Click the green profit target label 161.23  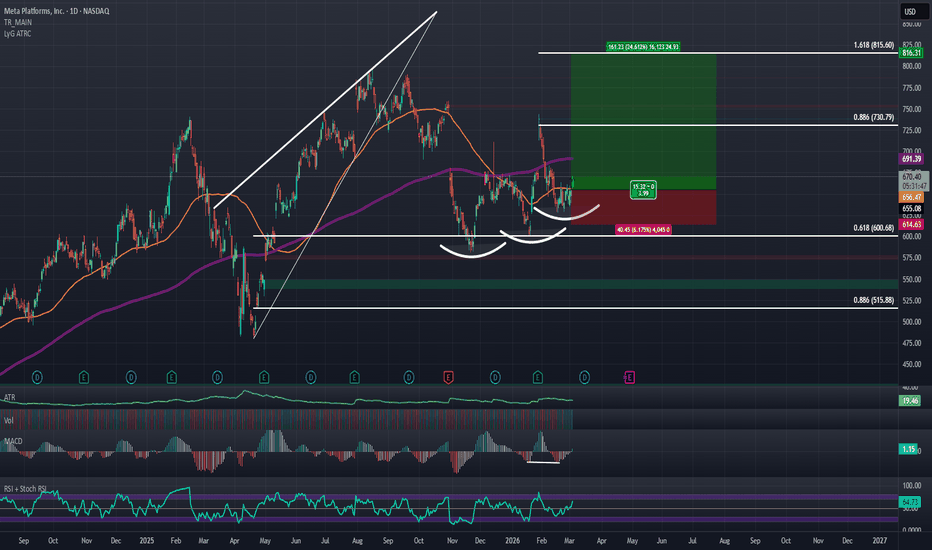643,46
